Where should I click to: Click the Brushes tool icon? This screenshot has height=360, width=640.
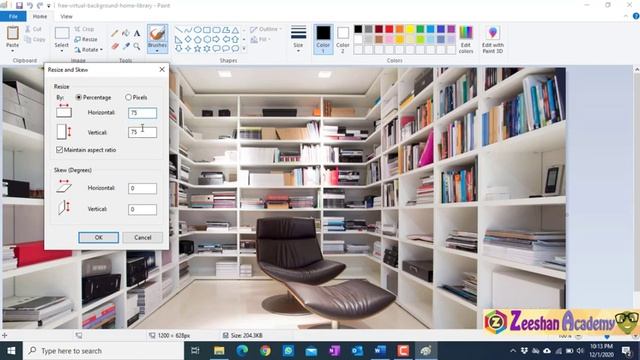[x=157, y=33]
